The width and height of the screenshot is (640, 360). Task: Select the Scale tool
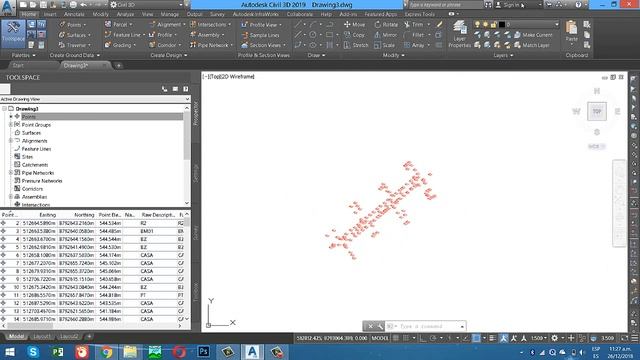point(384,45)
